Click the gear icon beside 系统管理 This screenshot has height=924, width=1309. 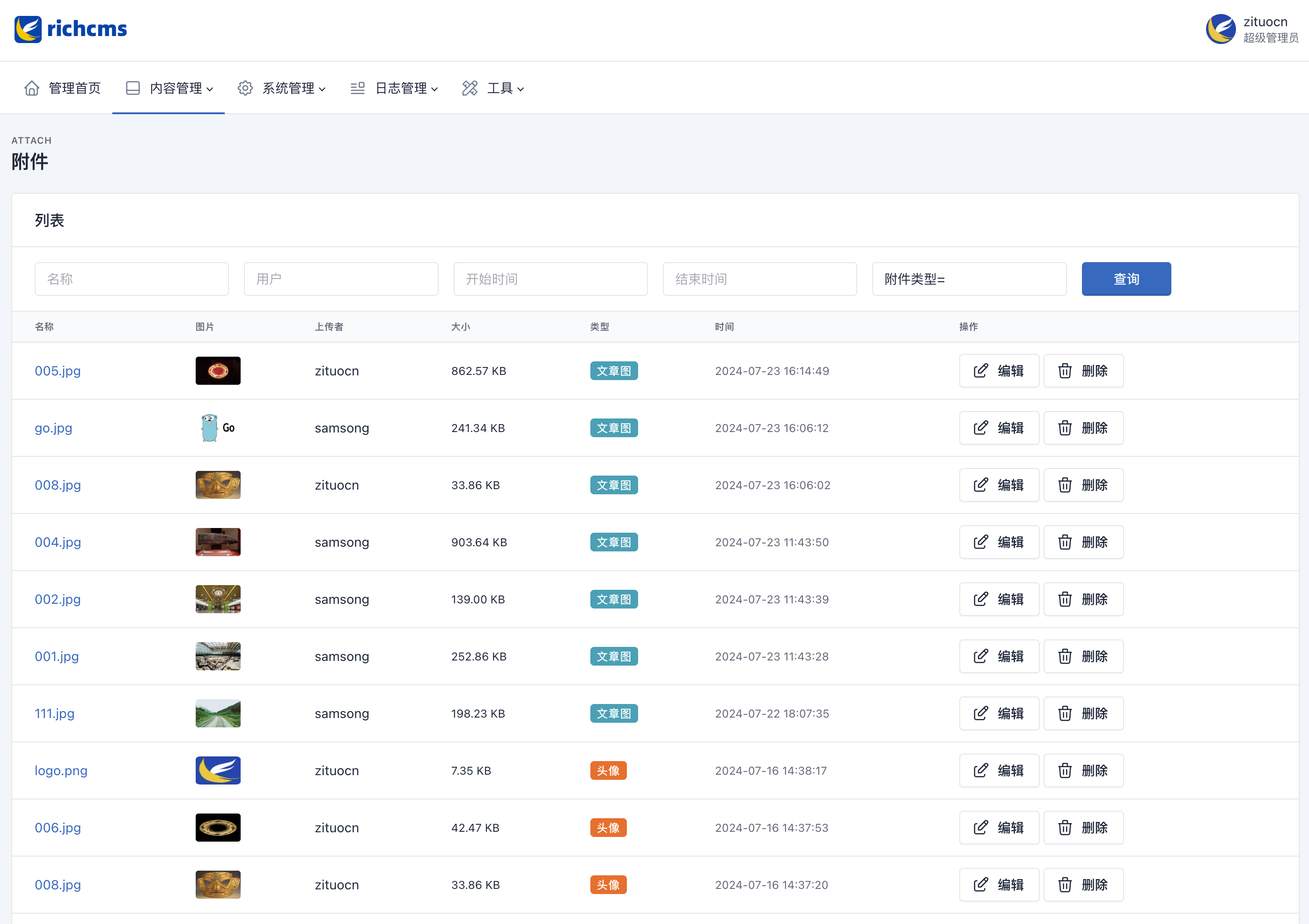tap(245, 88)
